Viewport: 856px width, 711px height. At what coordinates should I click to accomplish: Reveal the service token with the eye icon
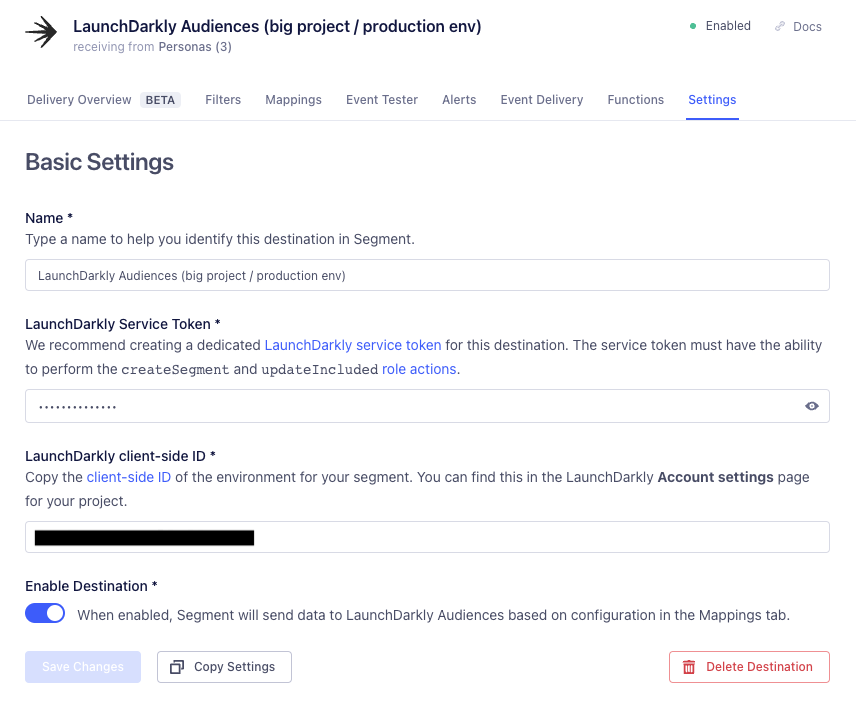tap(811, 406)
